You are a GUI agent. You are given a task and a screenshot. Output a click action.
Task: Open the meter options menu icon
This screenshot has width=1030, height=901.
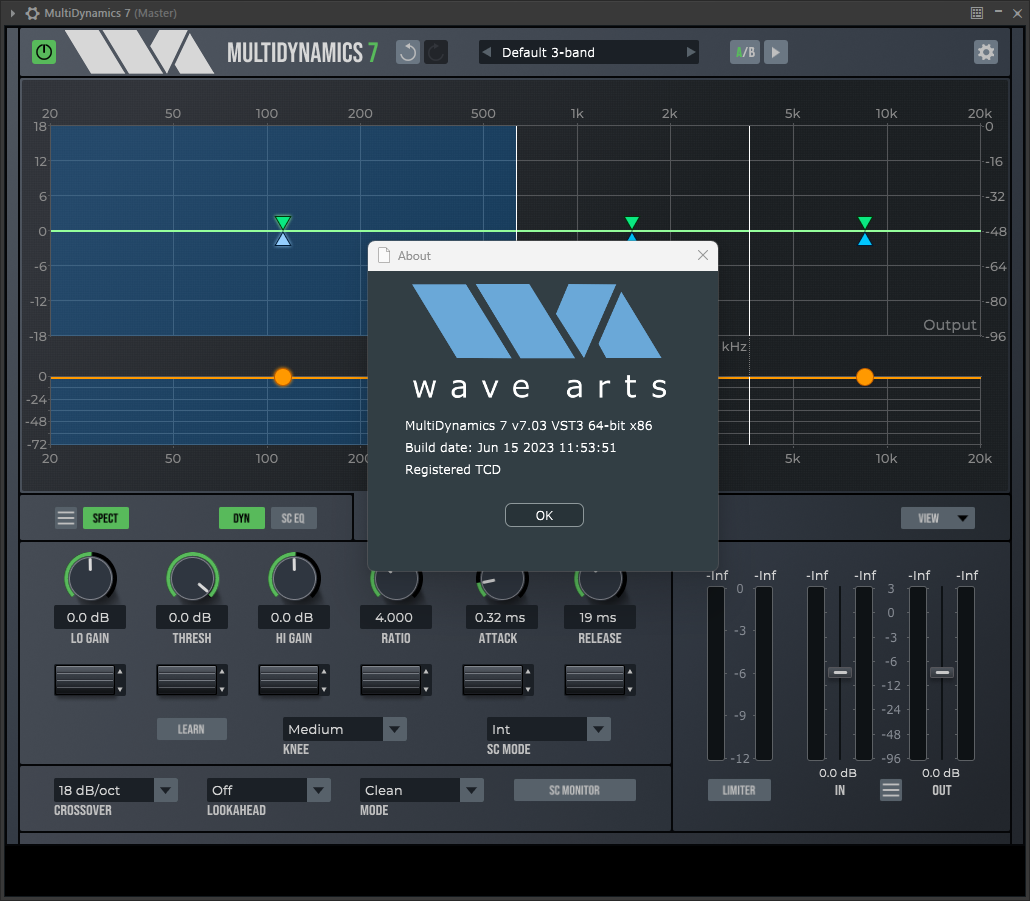[891, 790]
